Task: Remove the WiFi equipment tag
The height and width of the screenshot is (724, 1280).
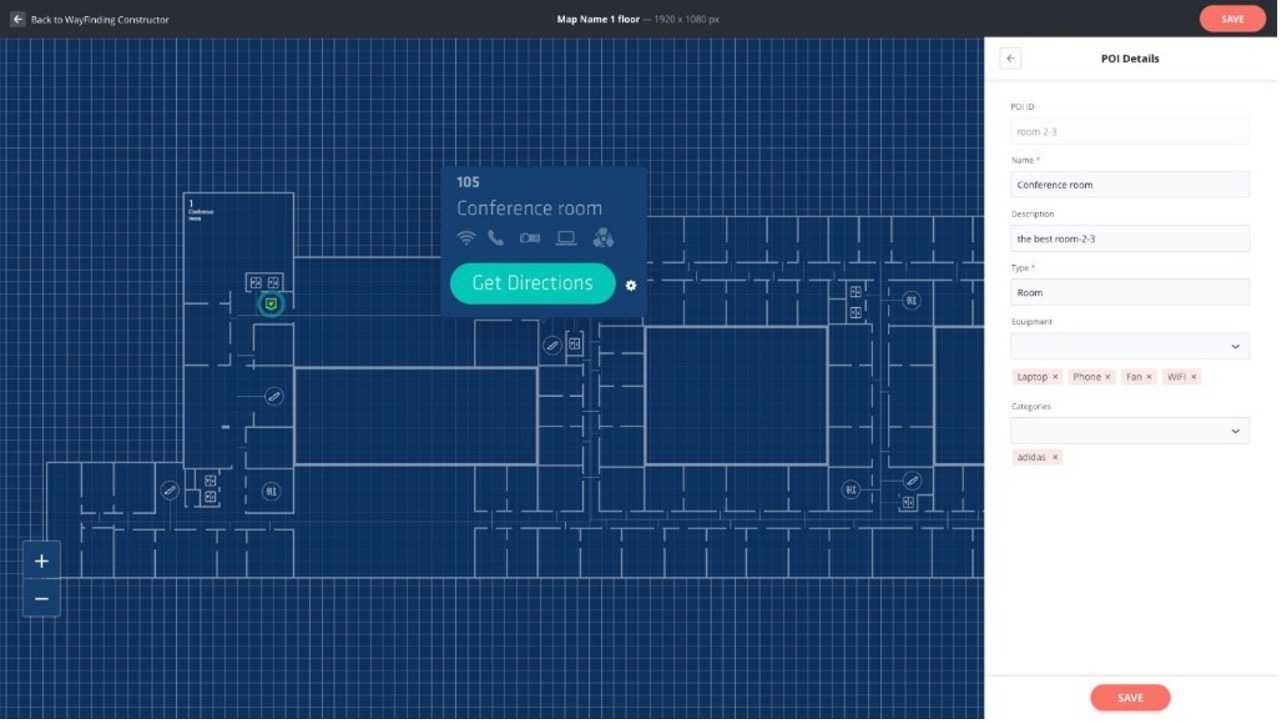Action: tap(1194, 377)
